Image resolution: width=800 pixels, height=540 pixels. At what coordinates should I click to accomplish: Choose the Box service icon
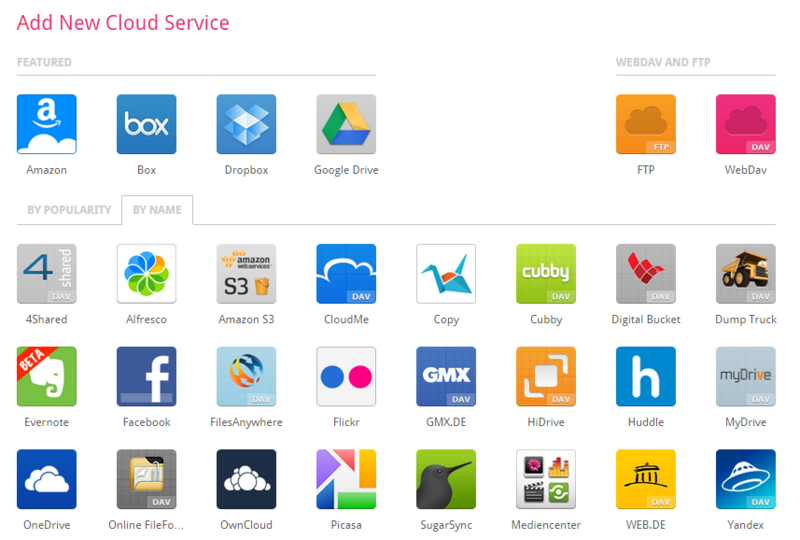(x=146, y=124)
